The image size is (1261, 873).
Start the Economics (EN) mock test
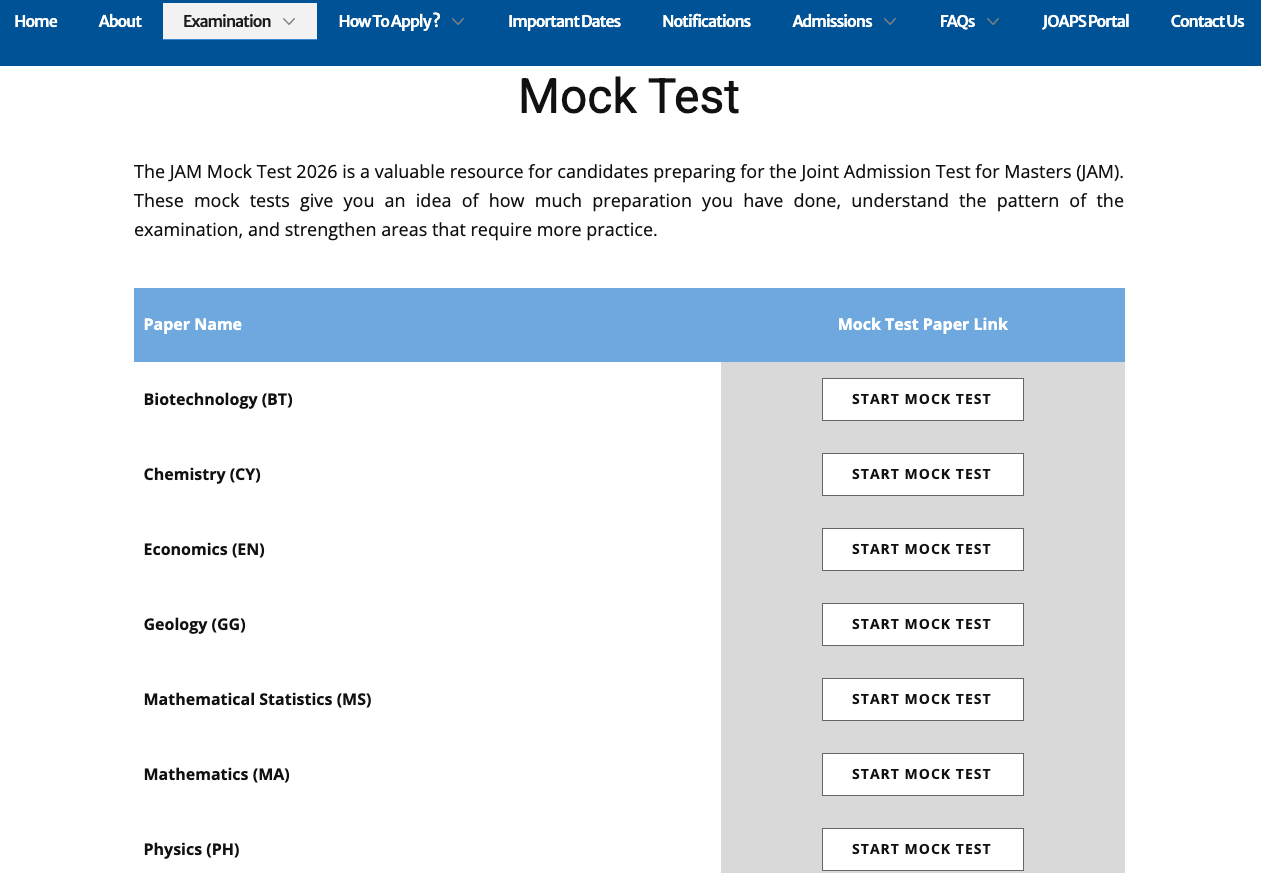922,549
